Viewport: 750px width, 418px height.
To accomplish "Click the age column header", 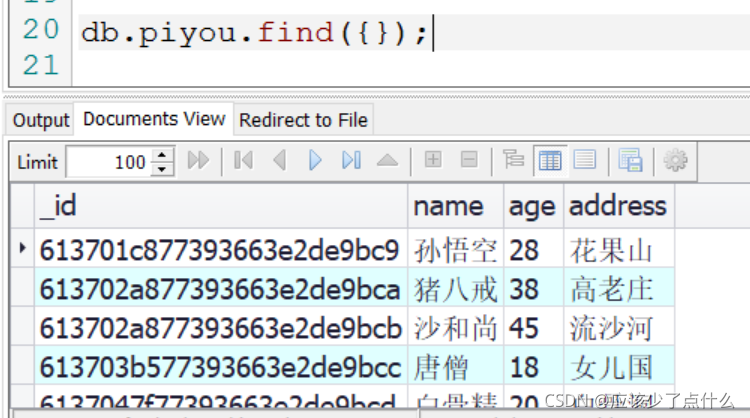I will 534,206.
